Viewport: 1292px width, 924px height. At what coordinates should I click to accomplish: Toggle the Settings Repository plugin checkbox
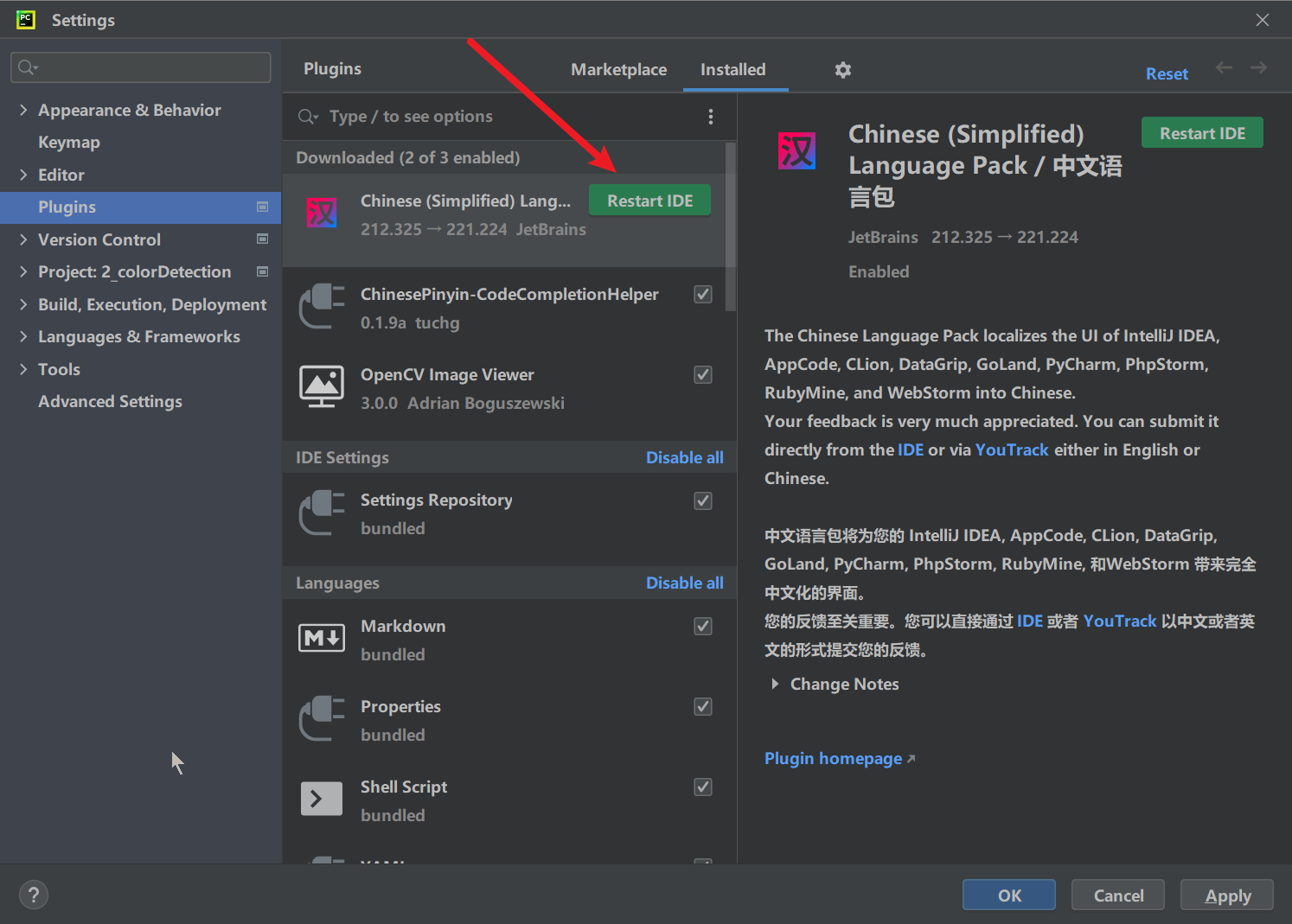[703, 500]
